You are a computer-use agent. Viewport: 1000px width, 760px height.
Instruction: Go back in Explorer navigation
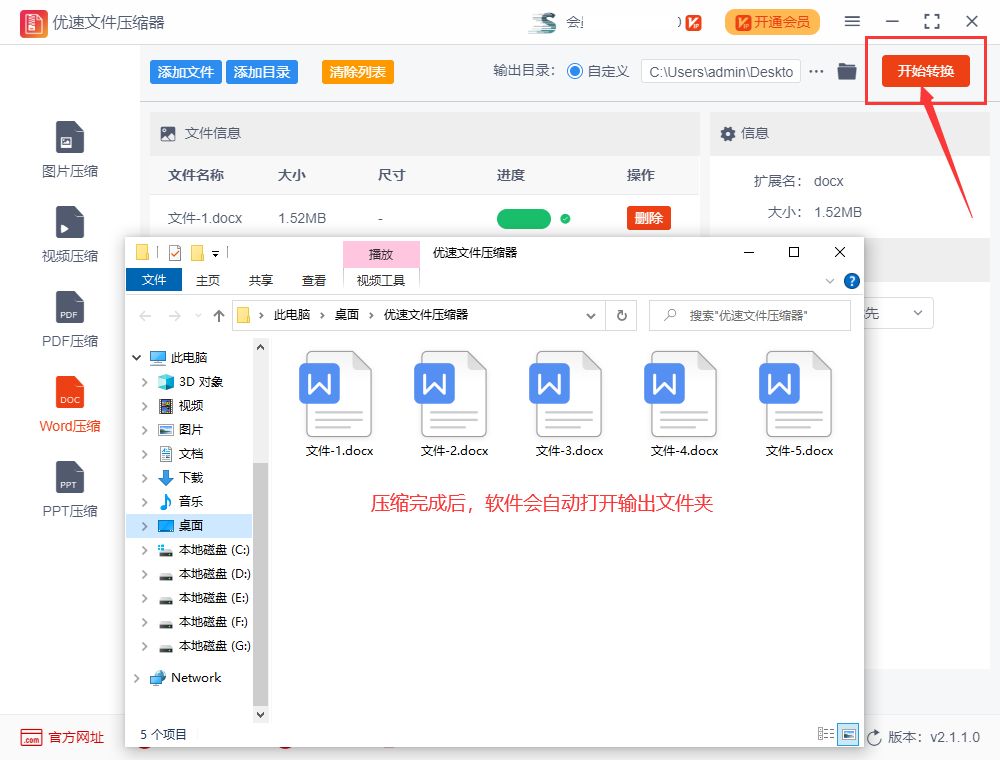pos(145,316)
